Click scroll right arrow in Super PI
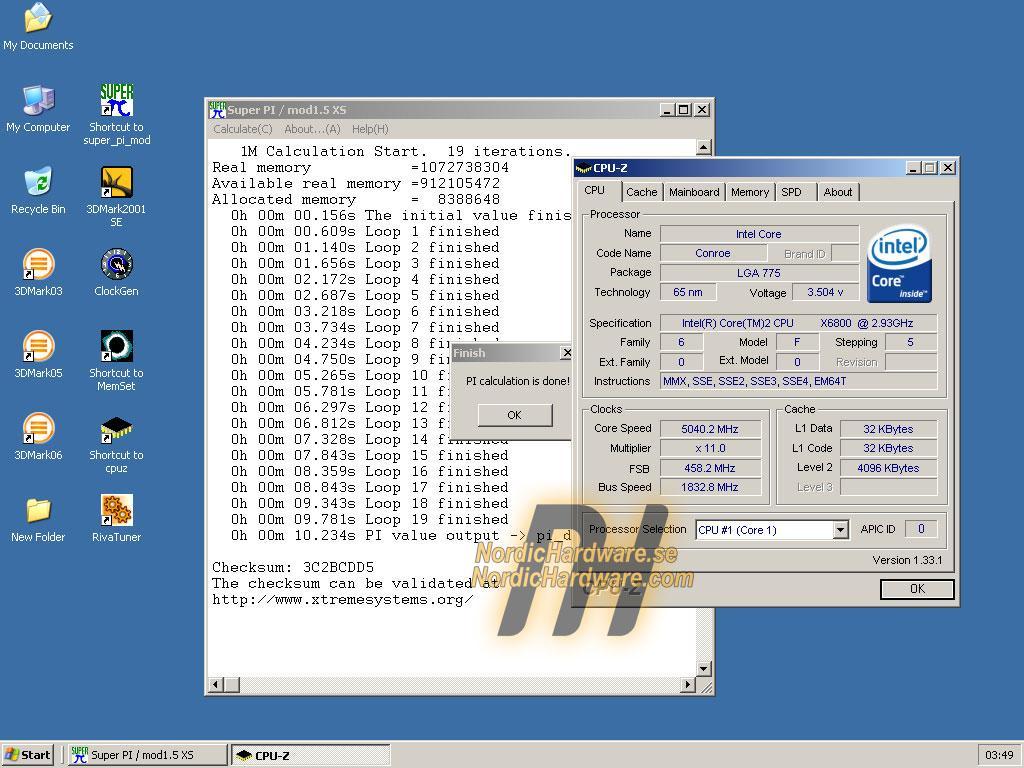 pos(687,684)
